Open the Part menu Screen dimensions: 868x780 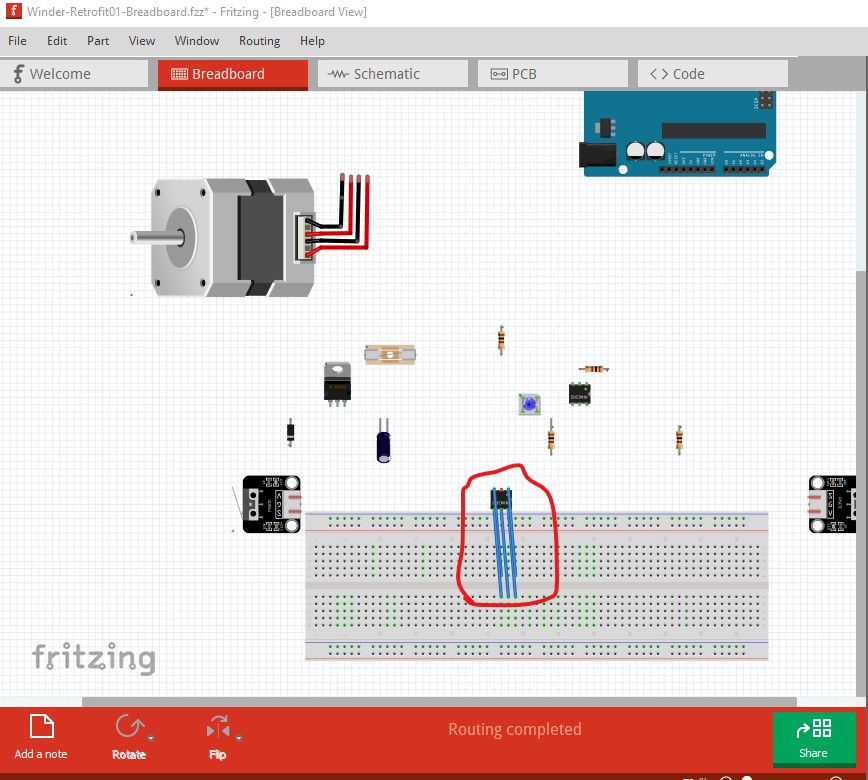click(x=98, y=41)
